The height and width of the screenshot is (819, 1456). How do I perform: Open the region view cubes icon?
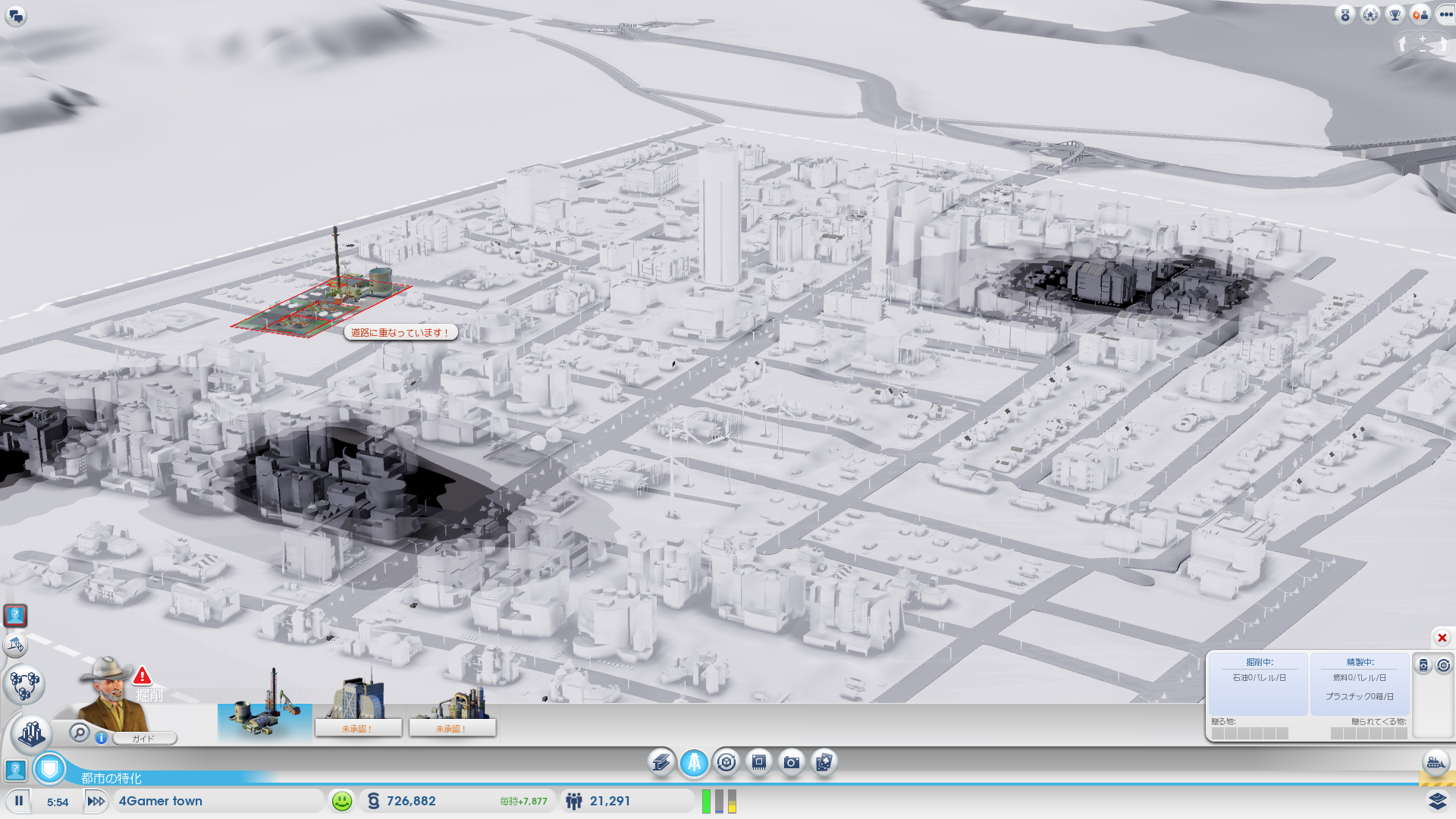click(x=24, y=684)
